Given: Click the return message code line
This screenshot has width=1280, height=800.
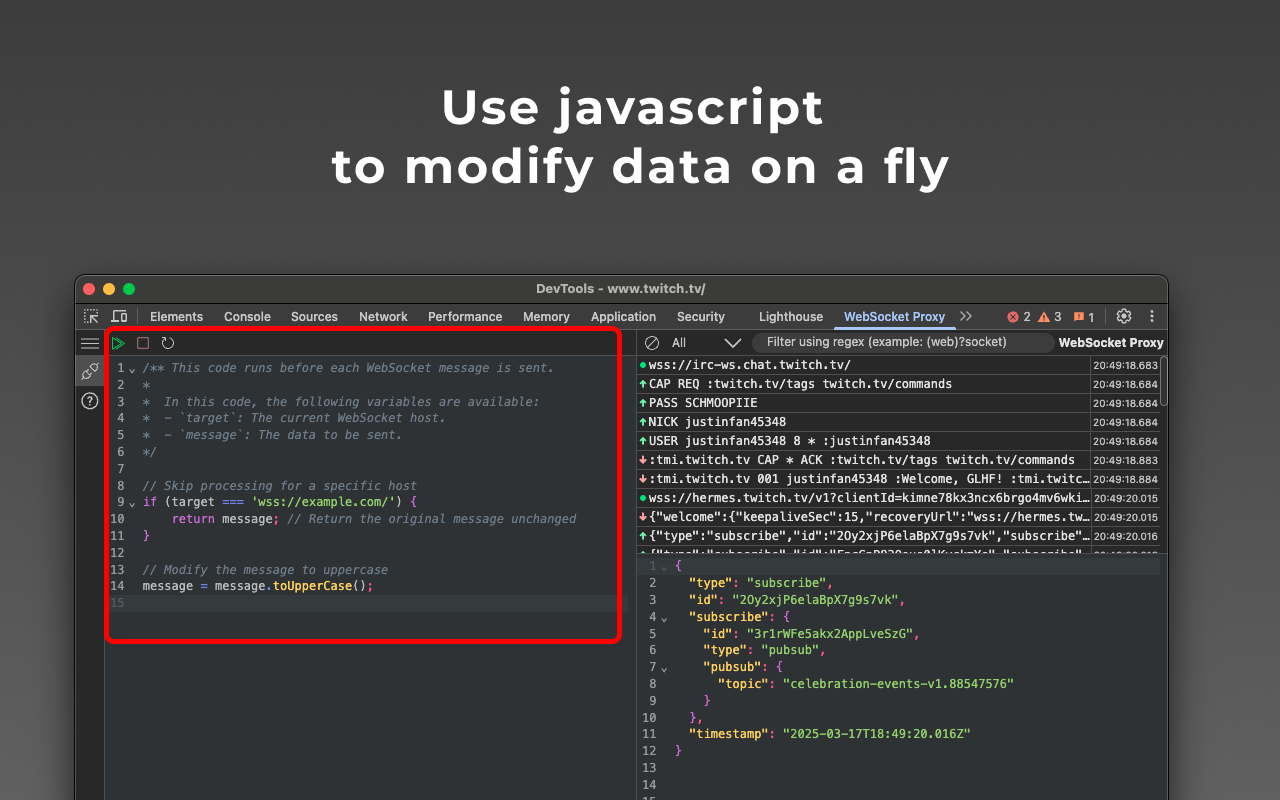Looking at the screenshot, I should [374, 519].
